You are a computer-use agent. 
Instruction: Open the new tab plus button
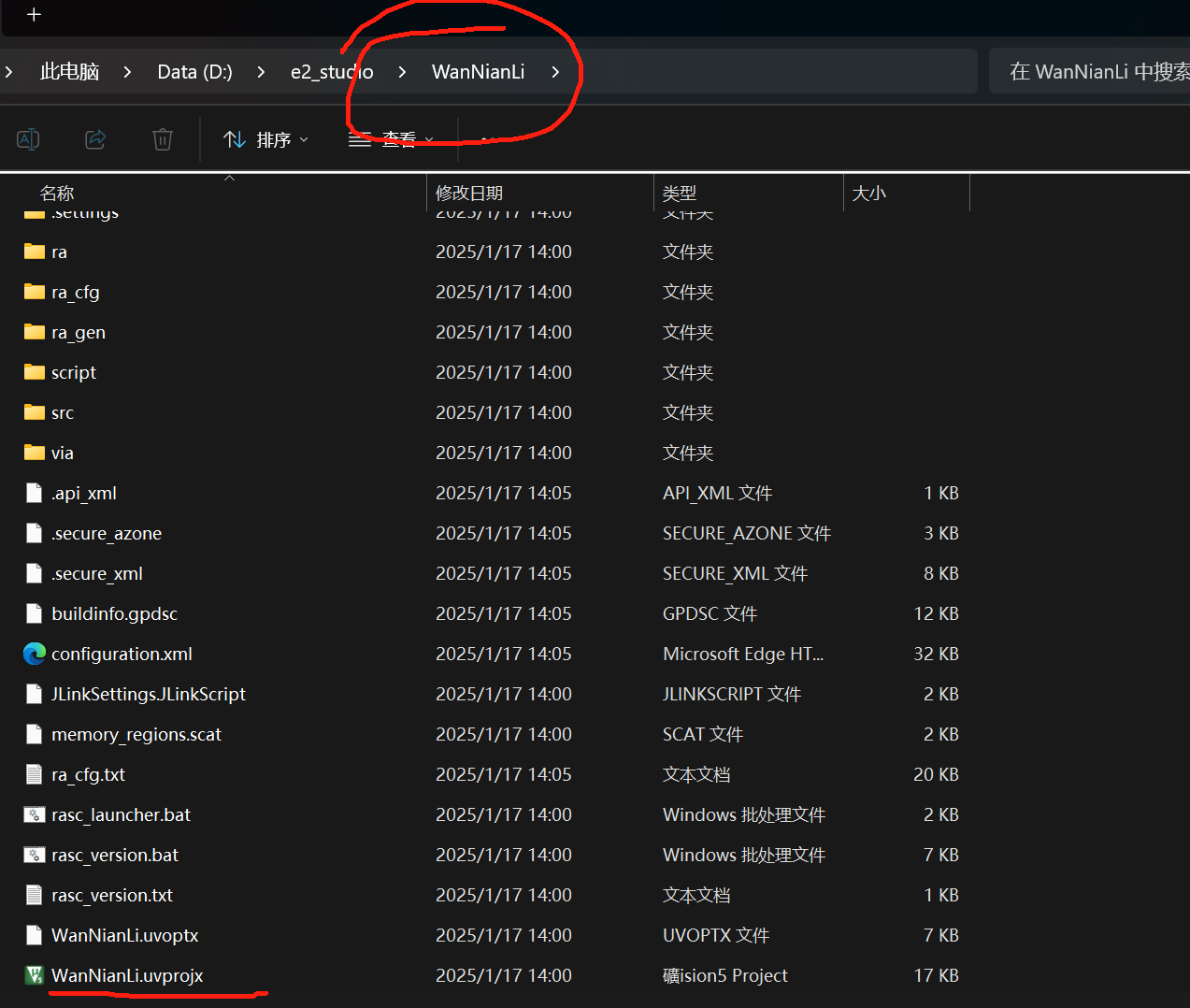pyautogui.click(x=34, y=14)
